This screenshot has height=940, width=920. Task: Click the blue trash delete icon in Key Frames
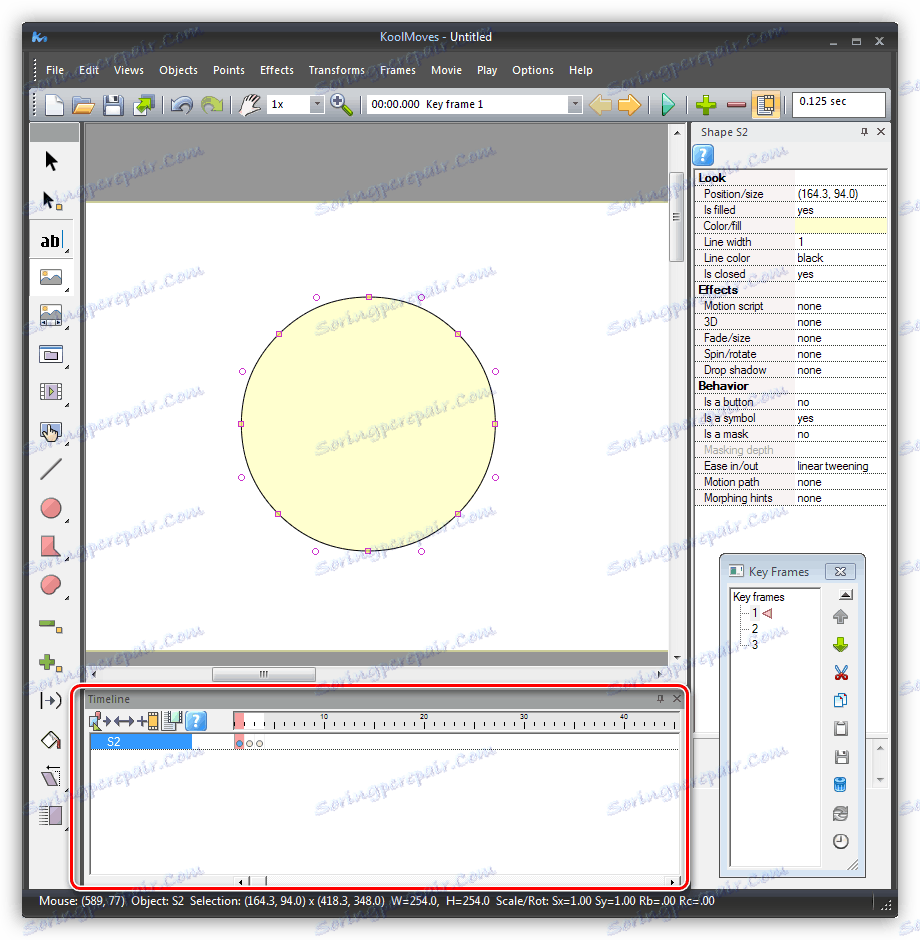[x=840, y=784]
